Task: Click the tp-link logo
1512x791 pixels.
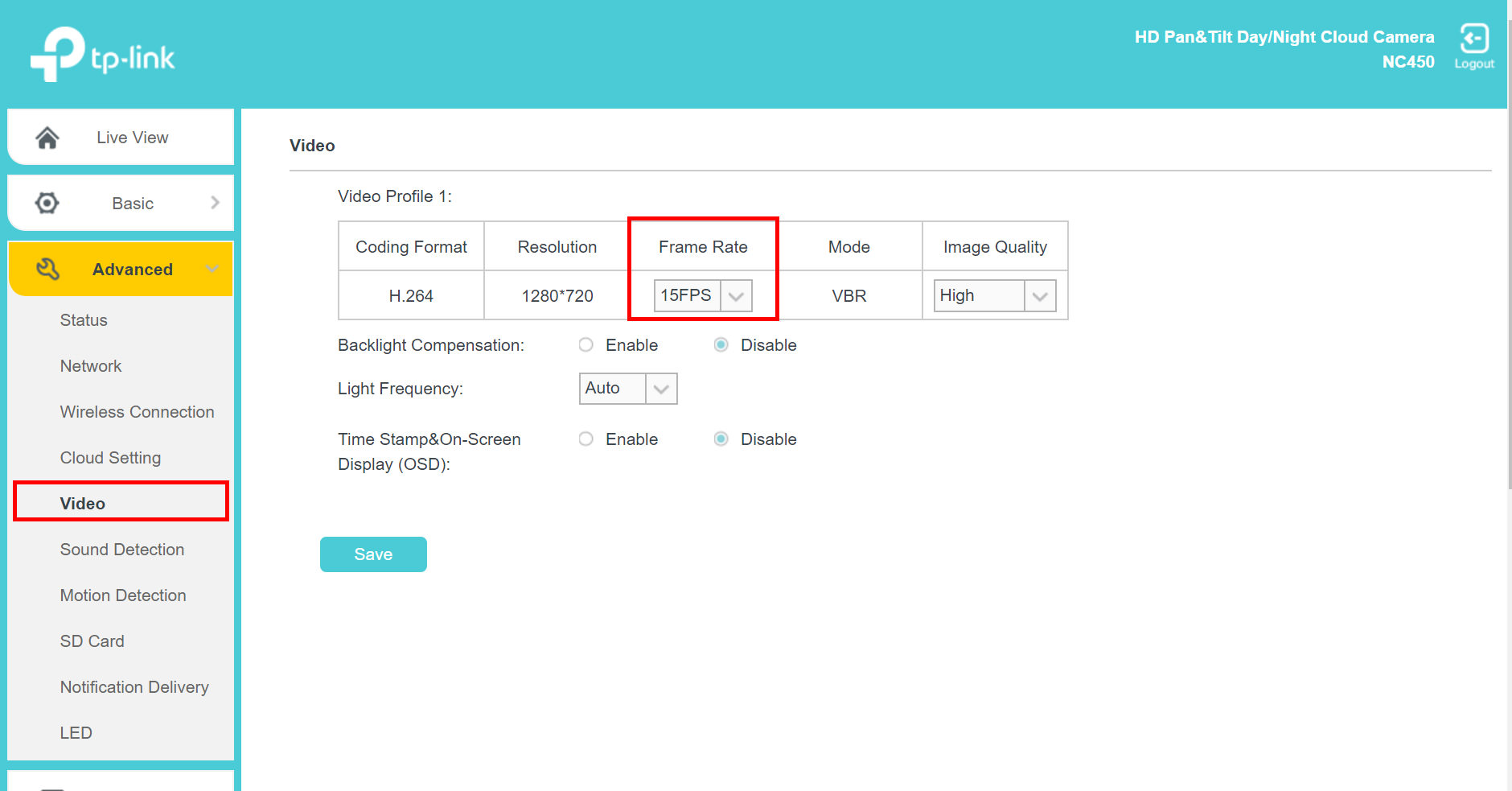Action: pyautogui.click(x=102, y=55)
